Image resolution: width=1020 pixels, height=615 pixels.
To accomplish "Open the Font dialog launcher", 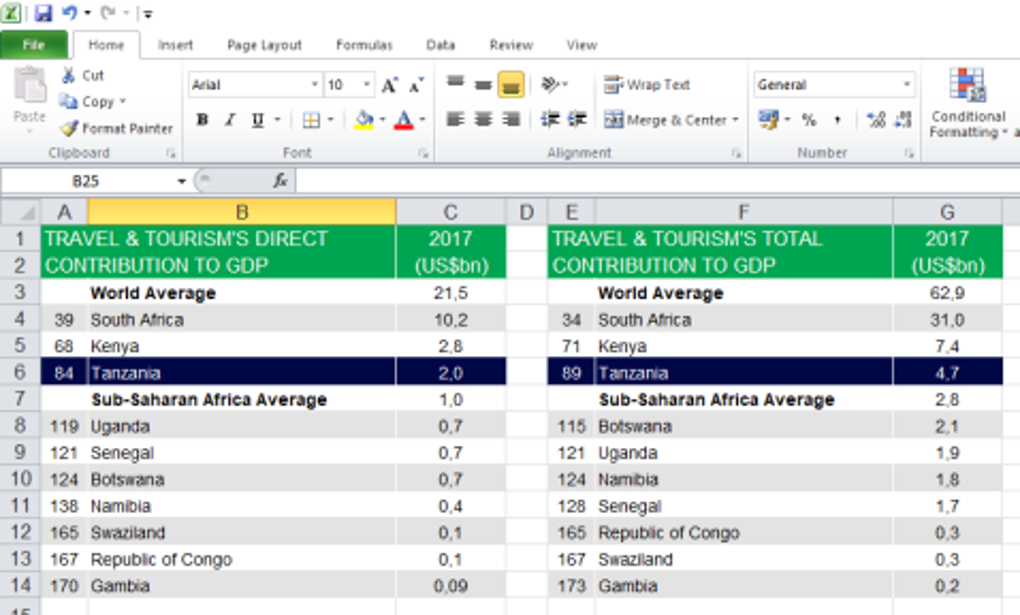I will pos(423,154).
